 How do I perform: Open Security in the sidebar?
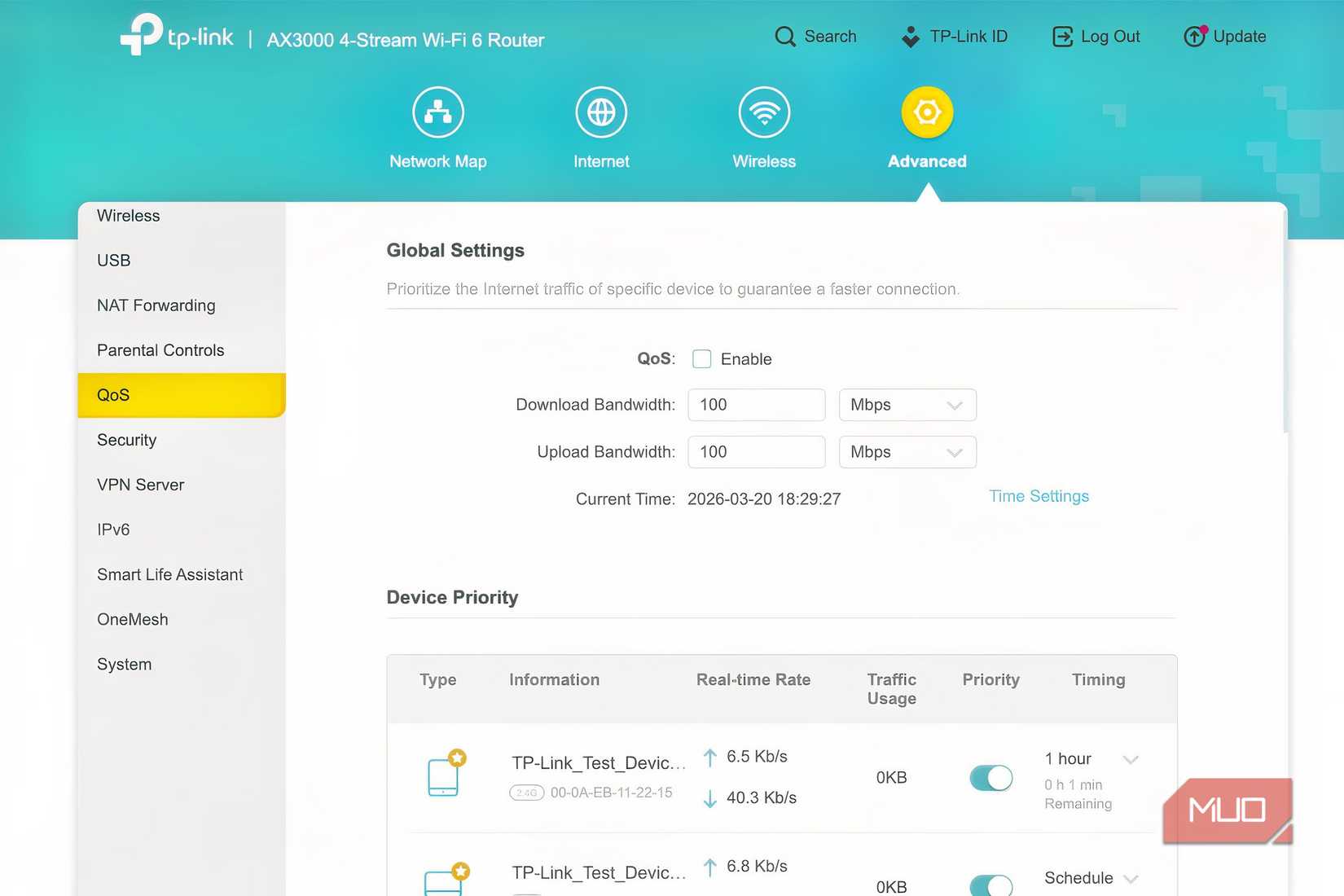182,440
